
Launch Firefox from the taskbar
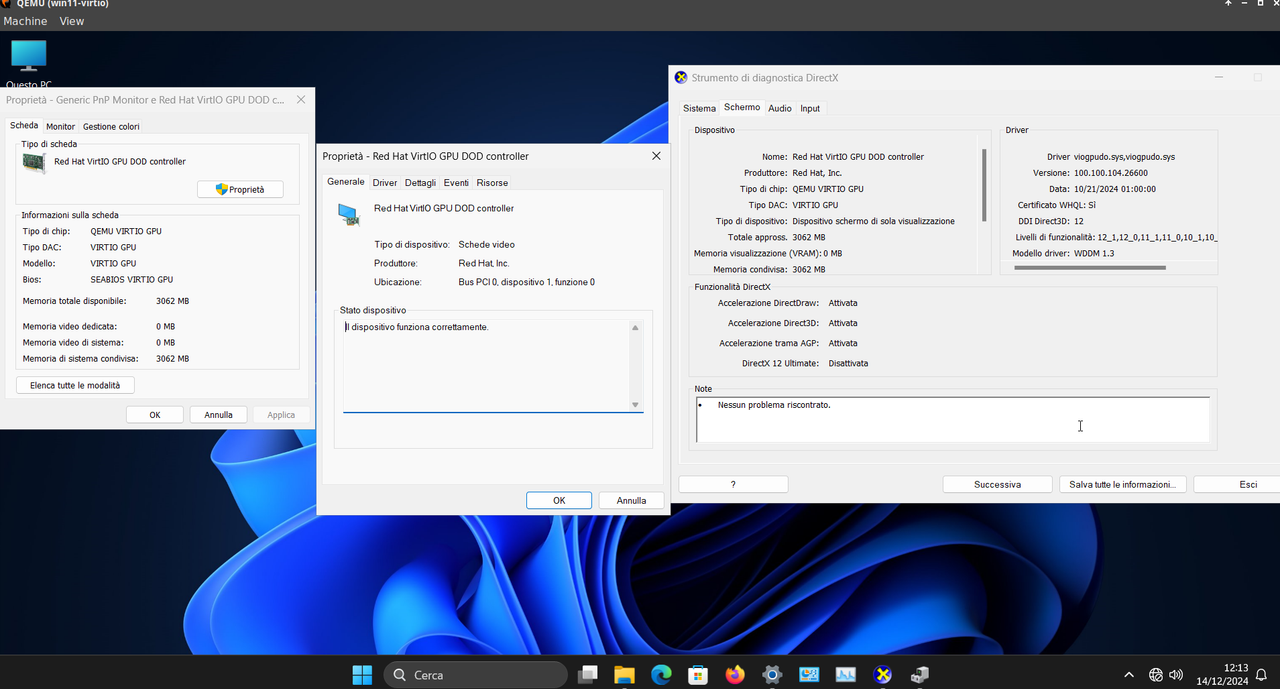coord(735,675)
